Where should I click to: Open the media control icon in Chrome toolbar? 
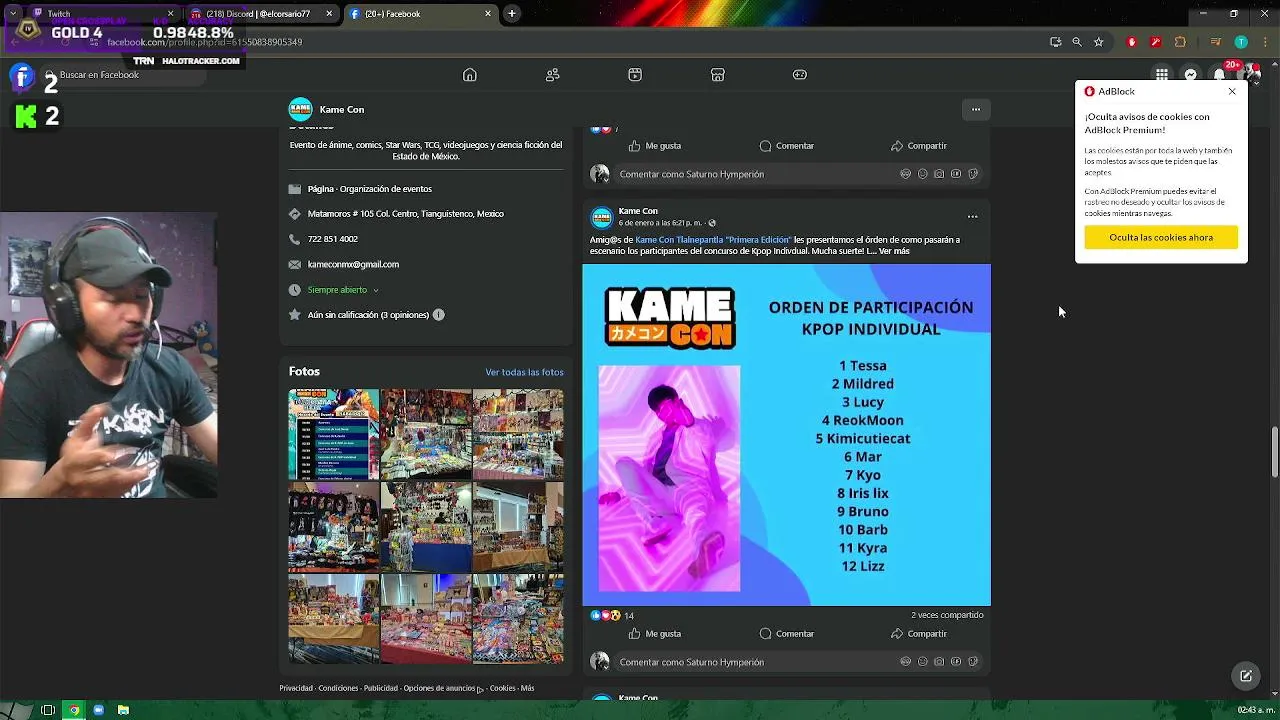(1216, 42)
